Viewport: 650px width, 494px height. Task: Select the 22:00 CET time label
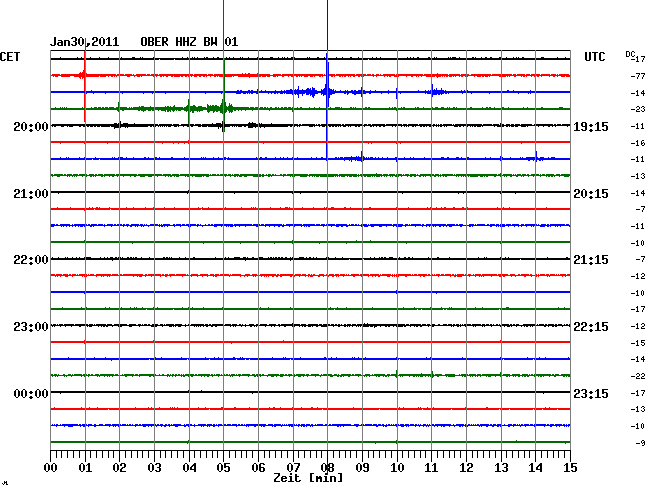[x=31, y=260]
